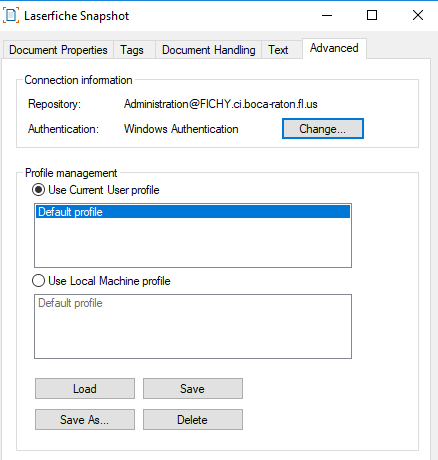Screen dimensions: 438x460
Task: Select Use Current User profile radio button
Action: click(38, 190)
